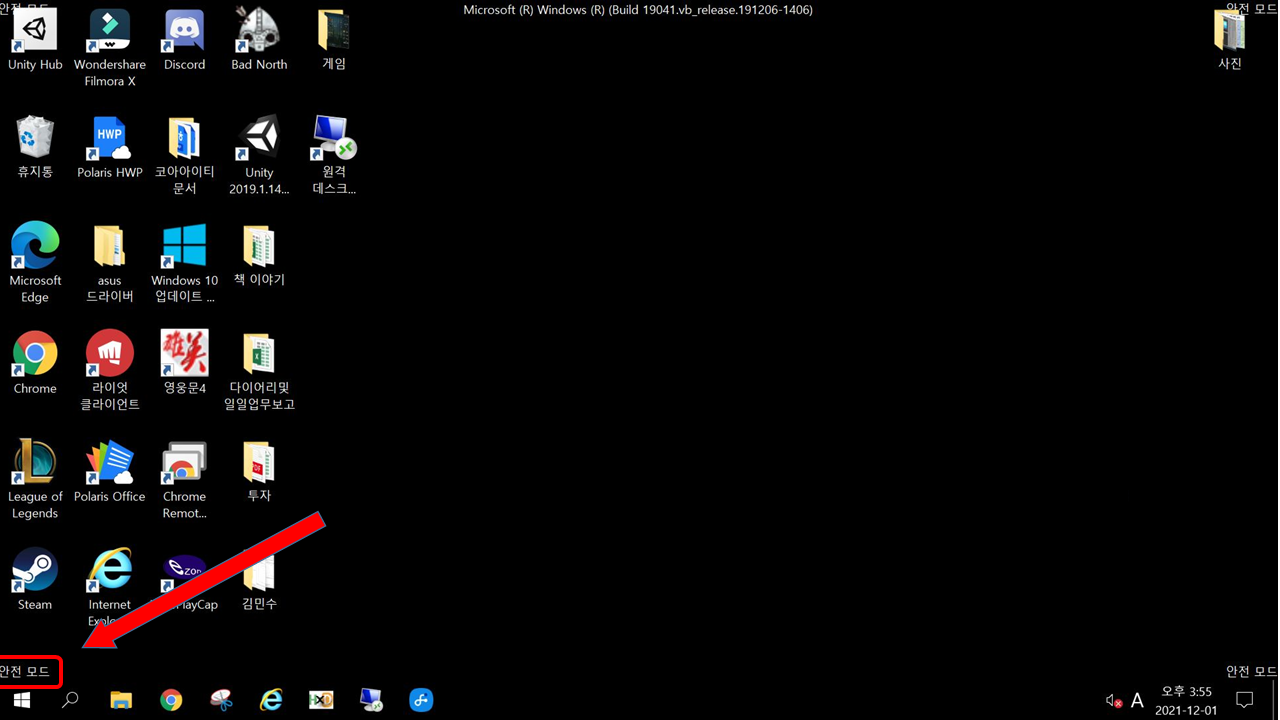The width and height of the screenshot is (1280, 720).
Task: Select the 김민수 folder icon
Action: coord(259,580)
